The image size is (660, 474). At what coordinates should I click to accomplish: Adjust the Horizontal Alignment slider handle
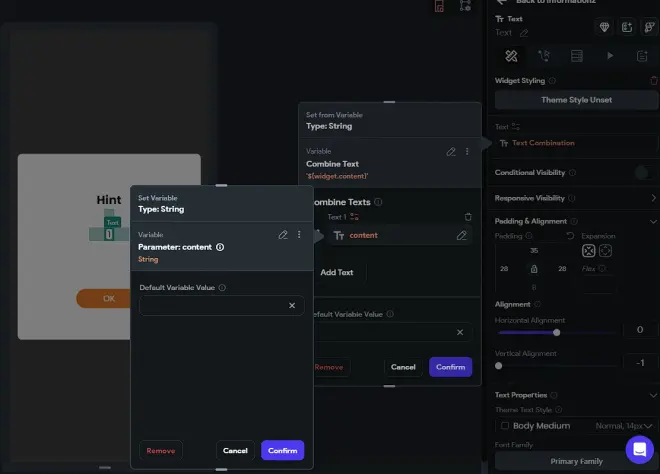click(x=556, y=333)
